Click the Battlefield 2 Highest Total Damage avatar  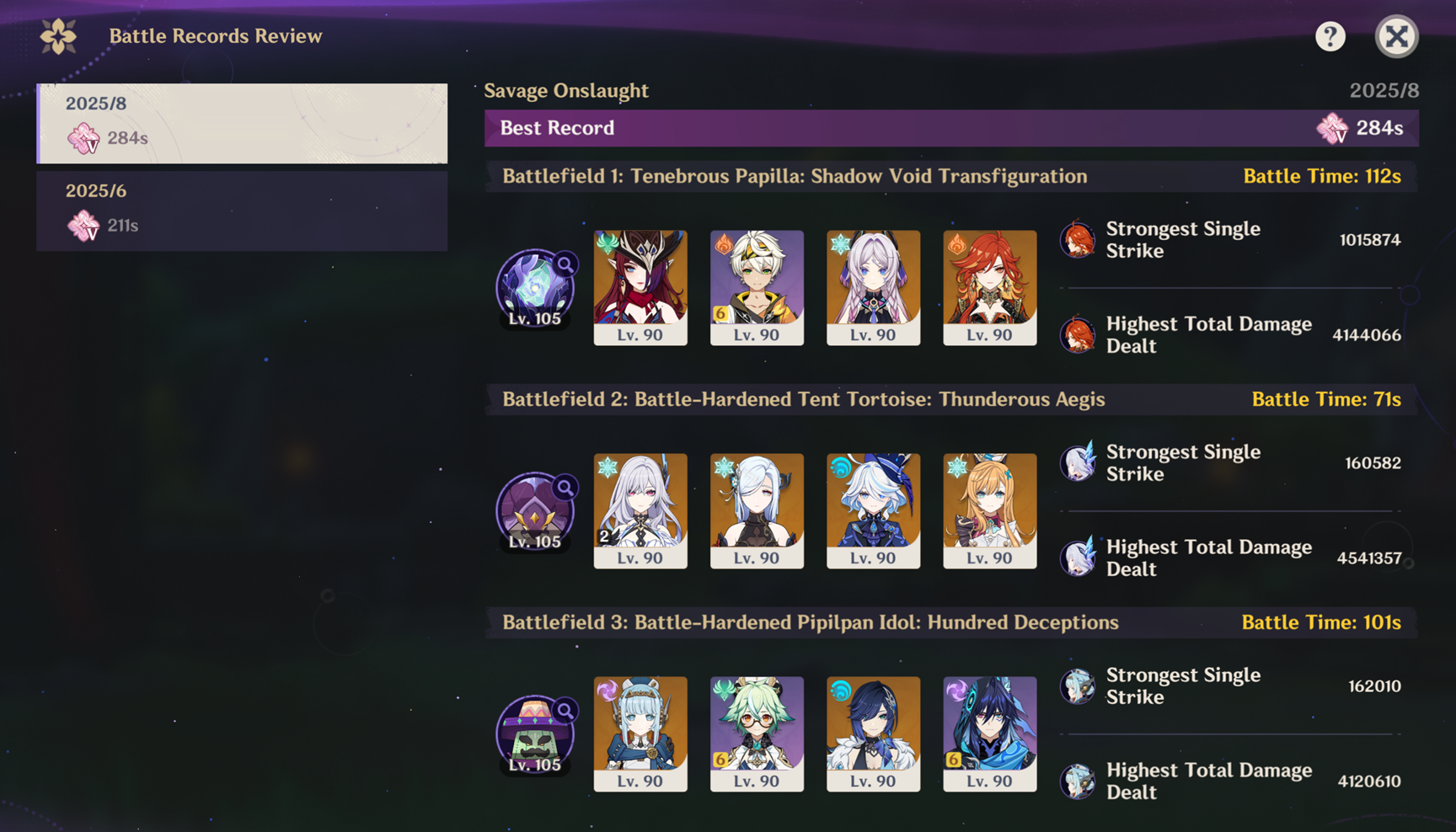coord(1078,557)
